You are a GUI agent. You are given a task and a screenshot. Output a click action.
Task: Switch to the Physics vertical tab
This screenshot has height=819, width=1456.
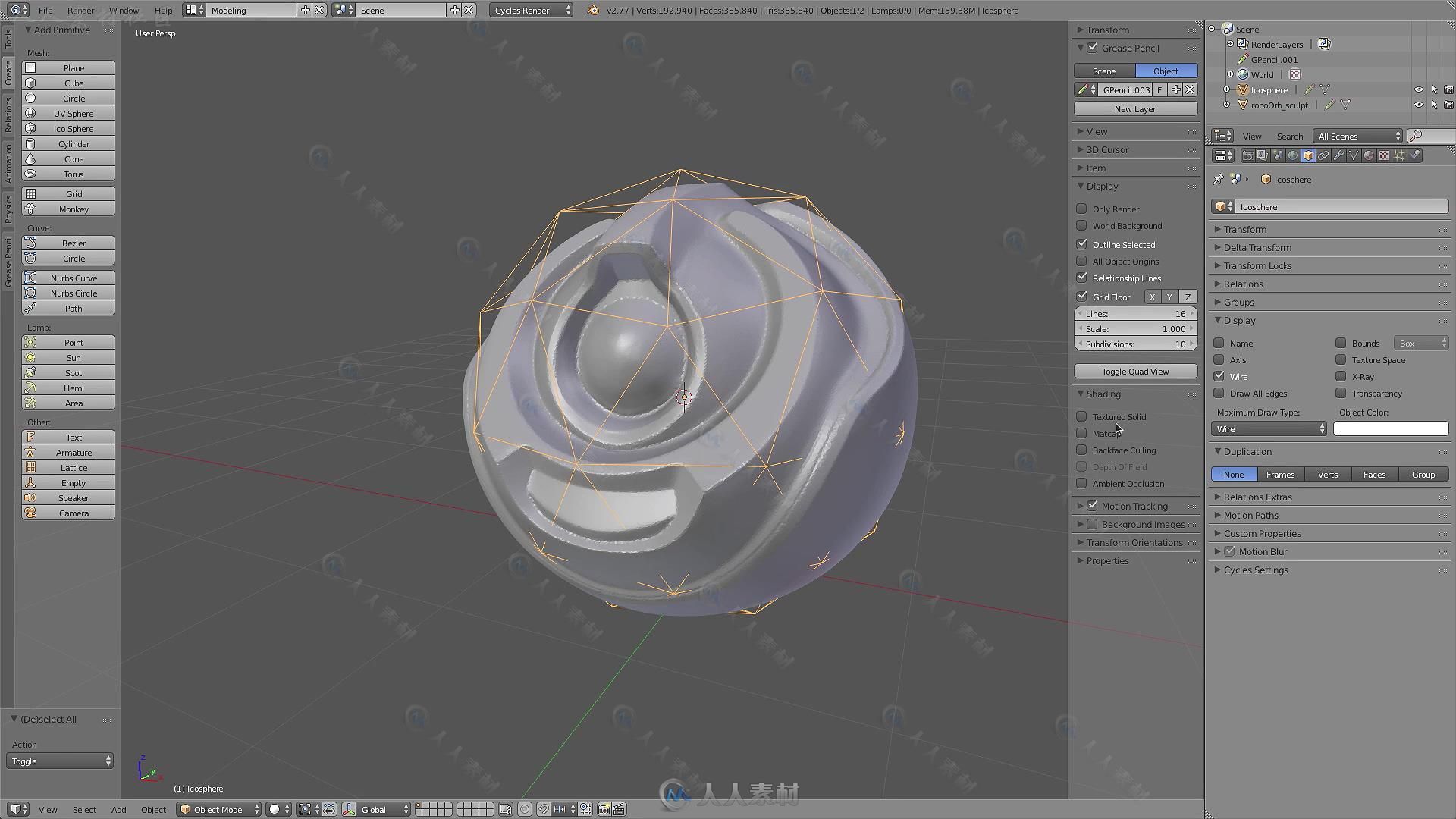8,208
